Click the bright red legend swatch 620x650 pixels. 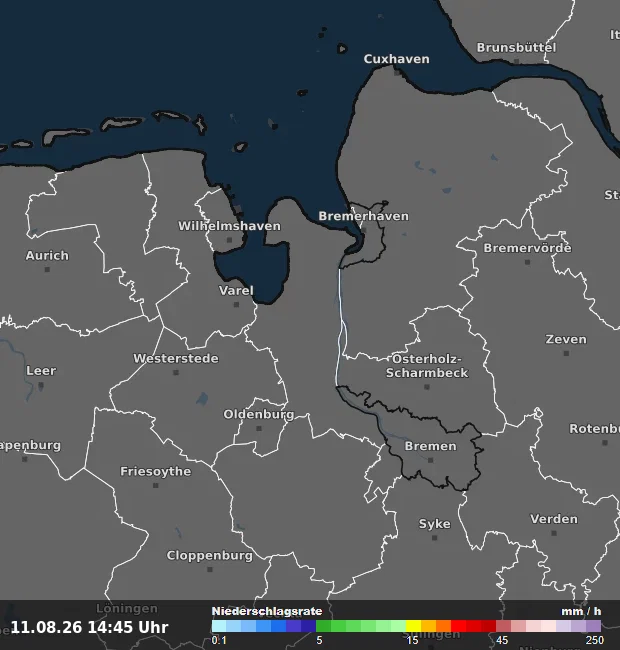[x=458, y=626]
